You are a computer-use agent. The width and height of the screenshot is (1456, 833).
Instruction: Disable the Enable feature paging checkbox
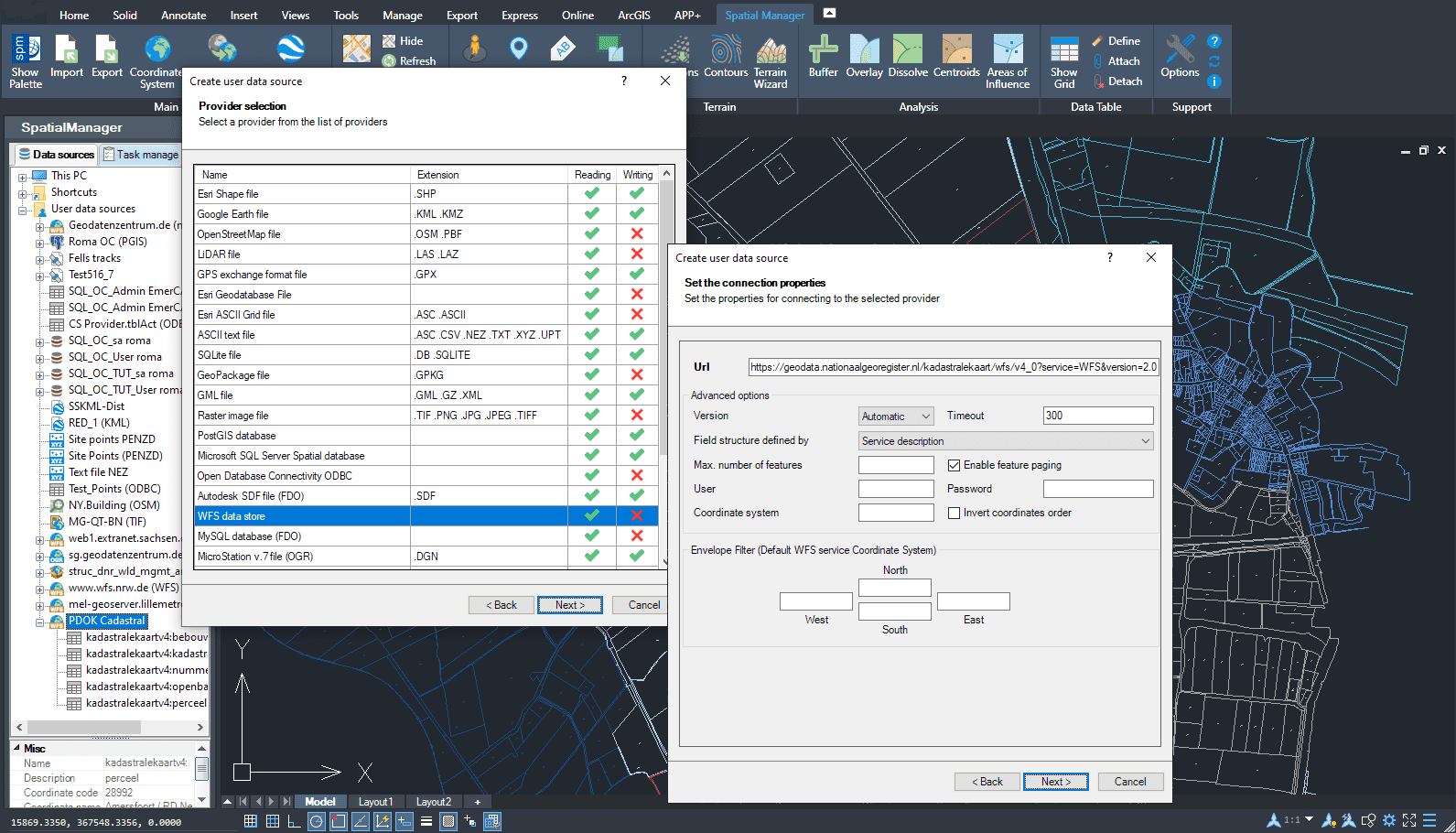point(954,465)
